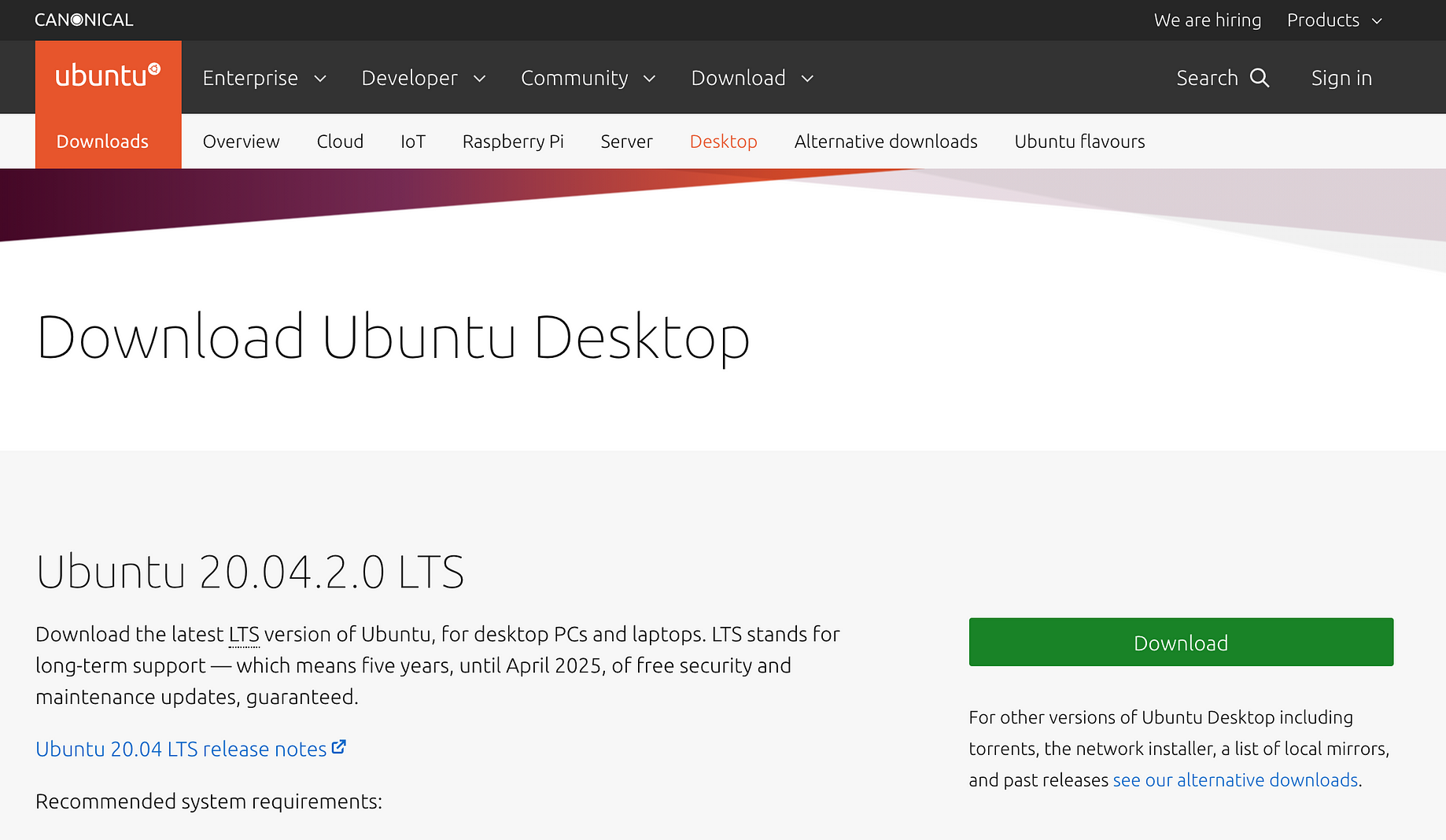1446x840 pixels.
Task: Click the Canonical logo in top bar
Action: (84, 20)
